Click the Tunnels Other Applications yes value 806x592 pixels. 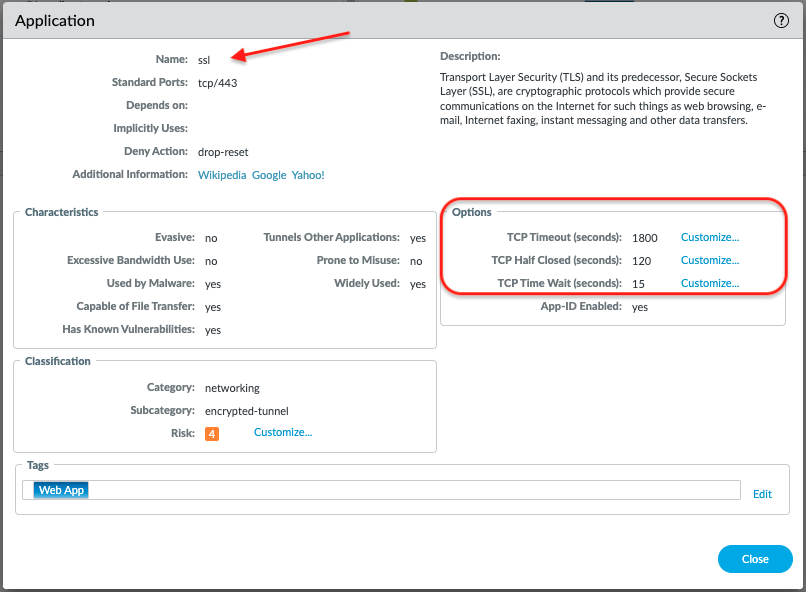click(418, 238)
